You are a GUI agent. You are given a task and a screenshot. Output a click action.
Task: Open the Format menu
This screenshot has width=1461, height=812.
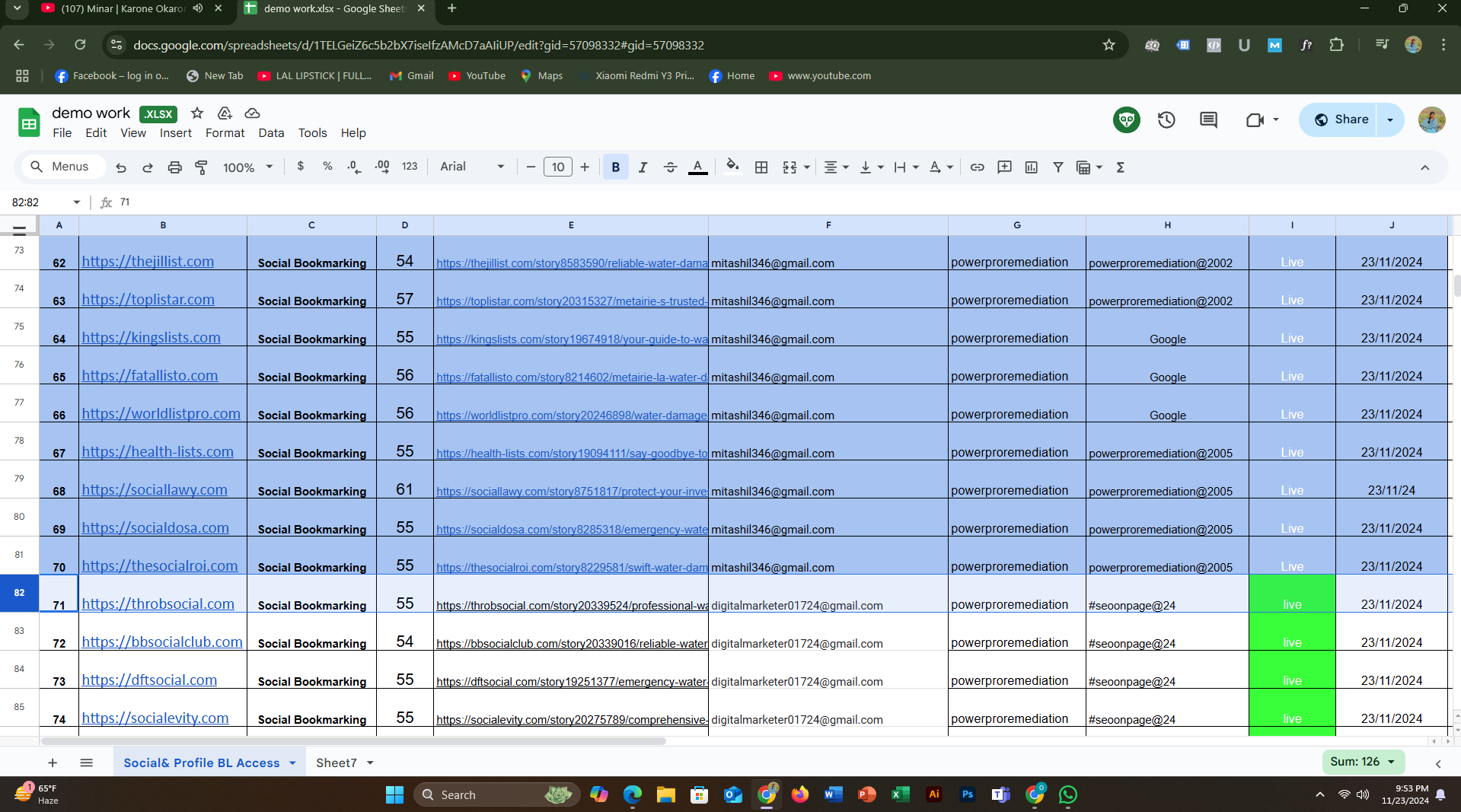tap(225, 133)
